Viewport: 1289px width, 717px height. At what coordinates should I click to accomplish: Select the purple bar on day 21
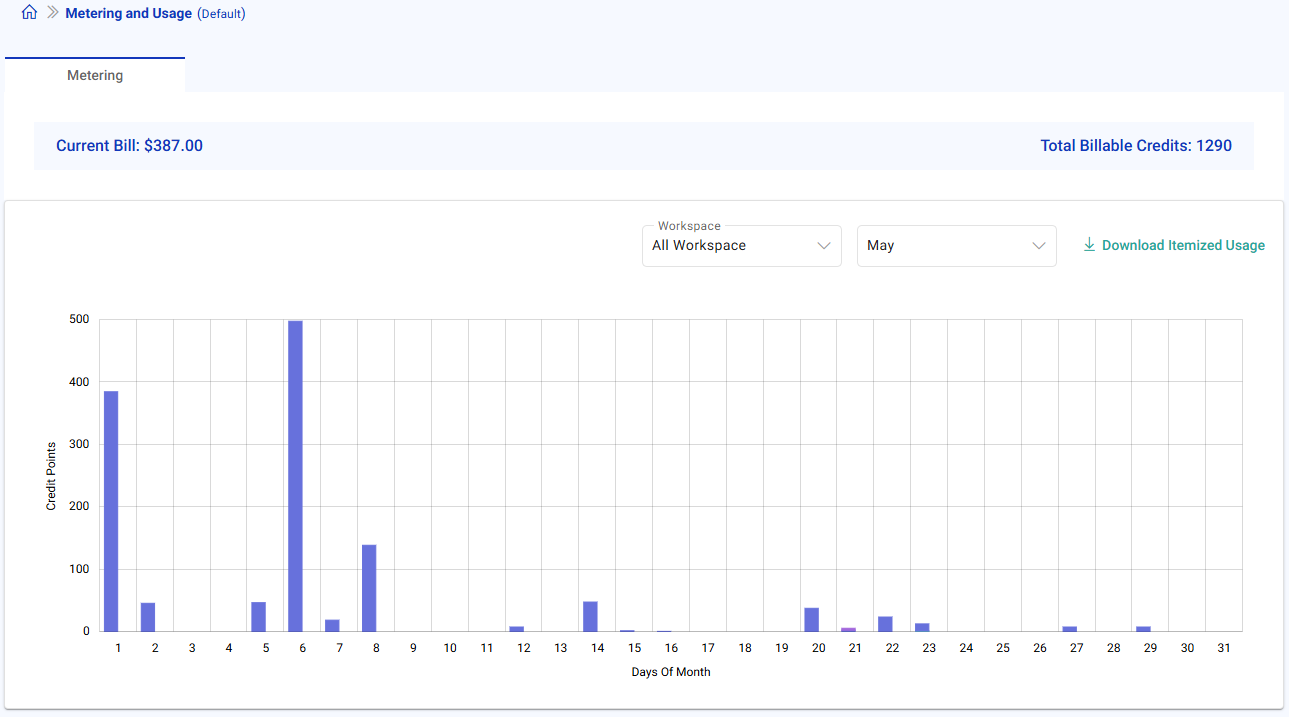click(x=848, y=629)
